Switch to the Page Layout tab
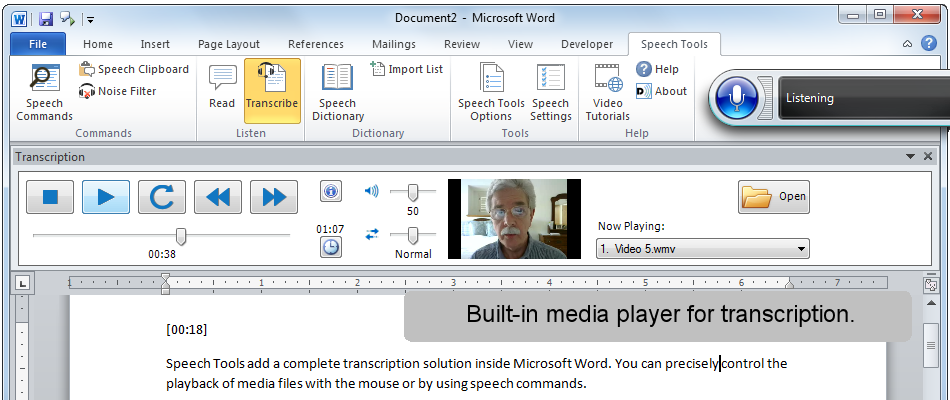This screenshot has height=400, width=950. pyautogui.click(x=228, y=44)
